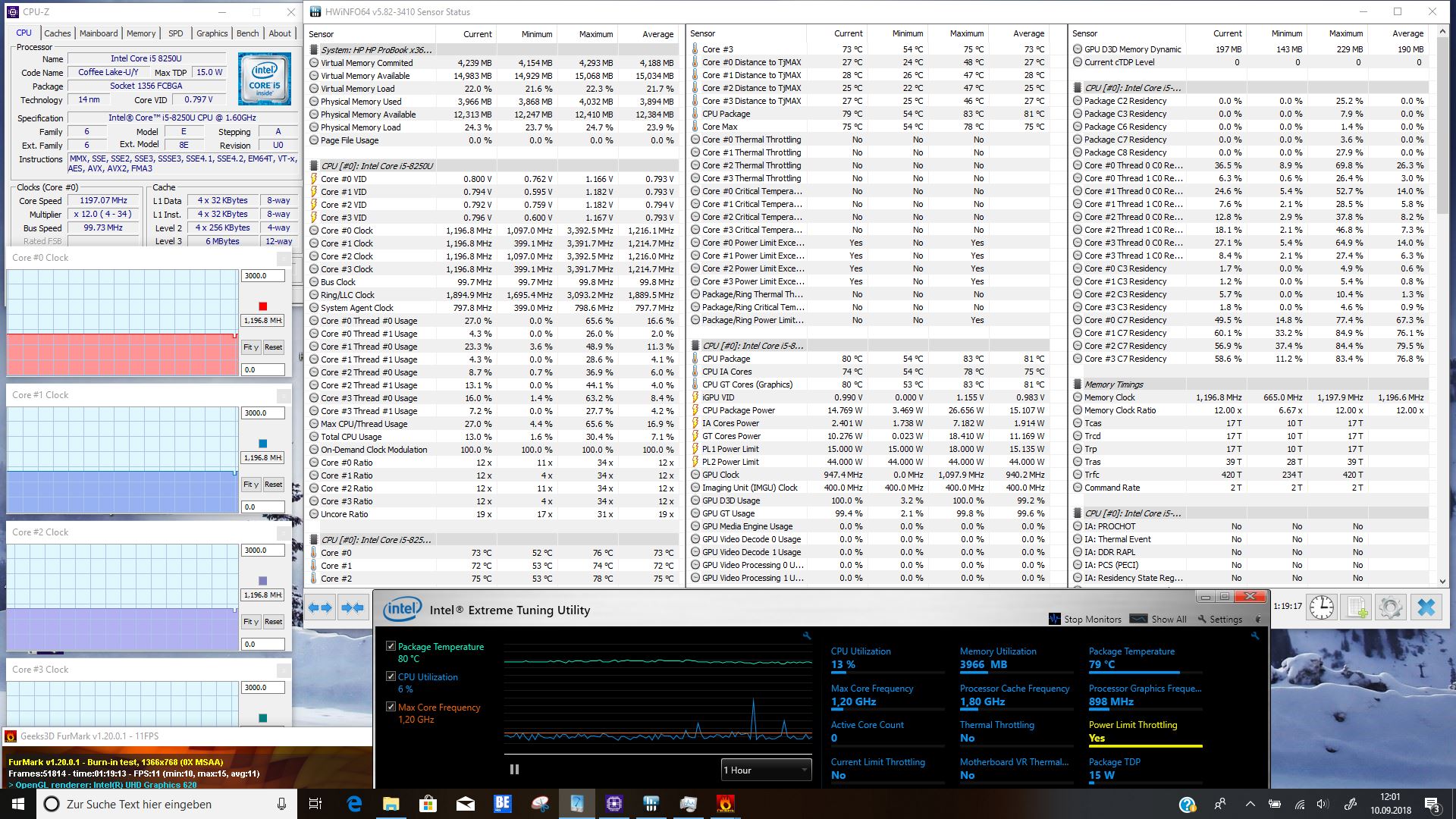This screenshot has height=819, width=1456.
Task: Switch to the Mainboard tab in CPU-Z
Action: [99, 33]
